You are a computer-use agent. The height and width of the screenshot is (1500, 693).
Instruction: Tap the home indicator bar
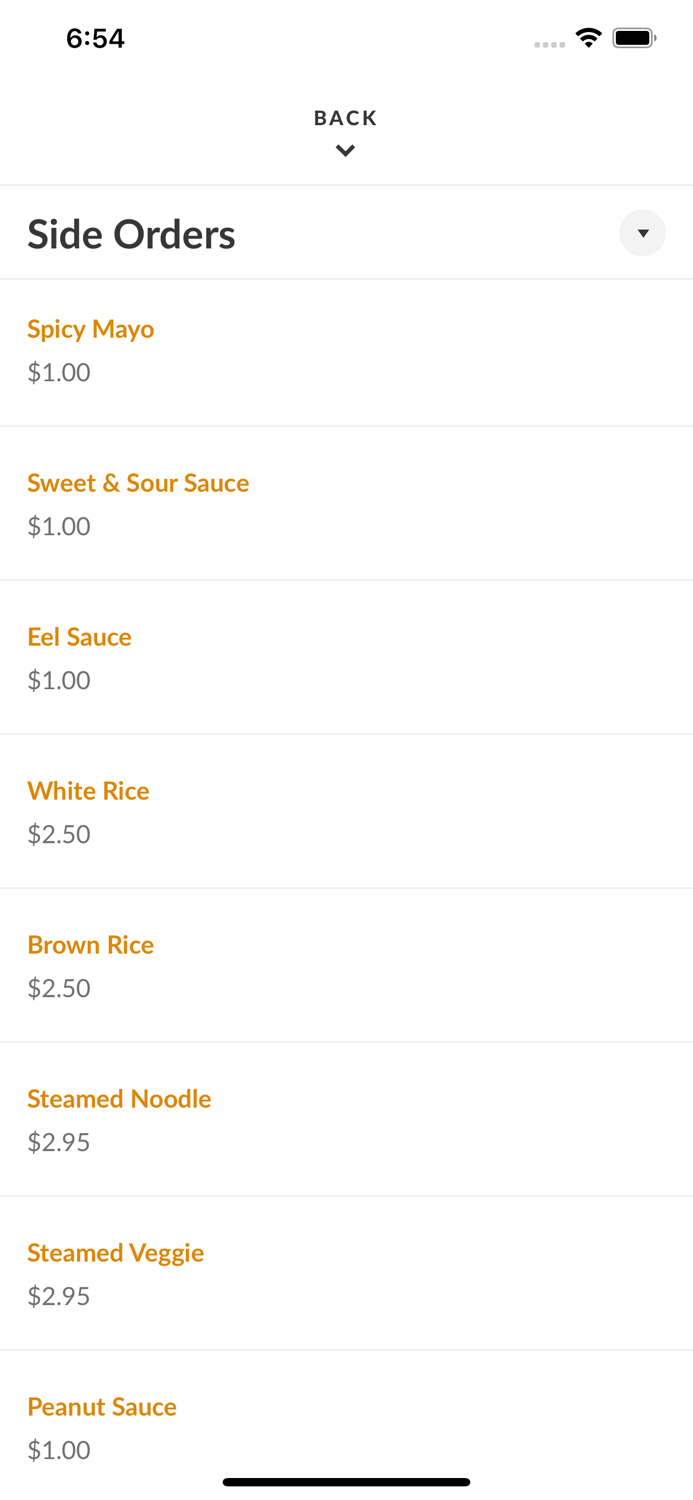pyautogui.click(x=346, y=1482)
